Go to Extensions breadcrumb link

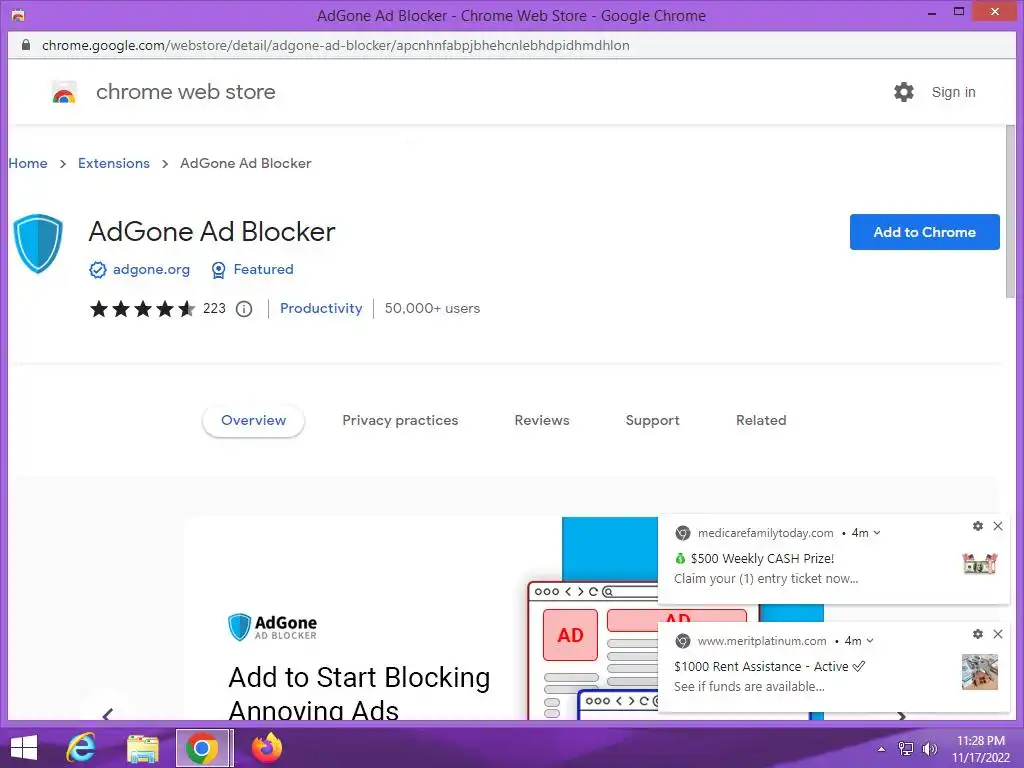click(114, 163)
